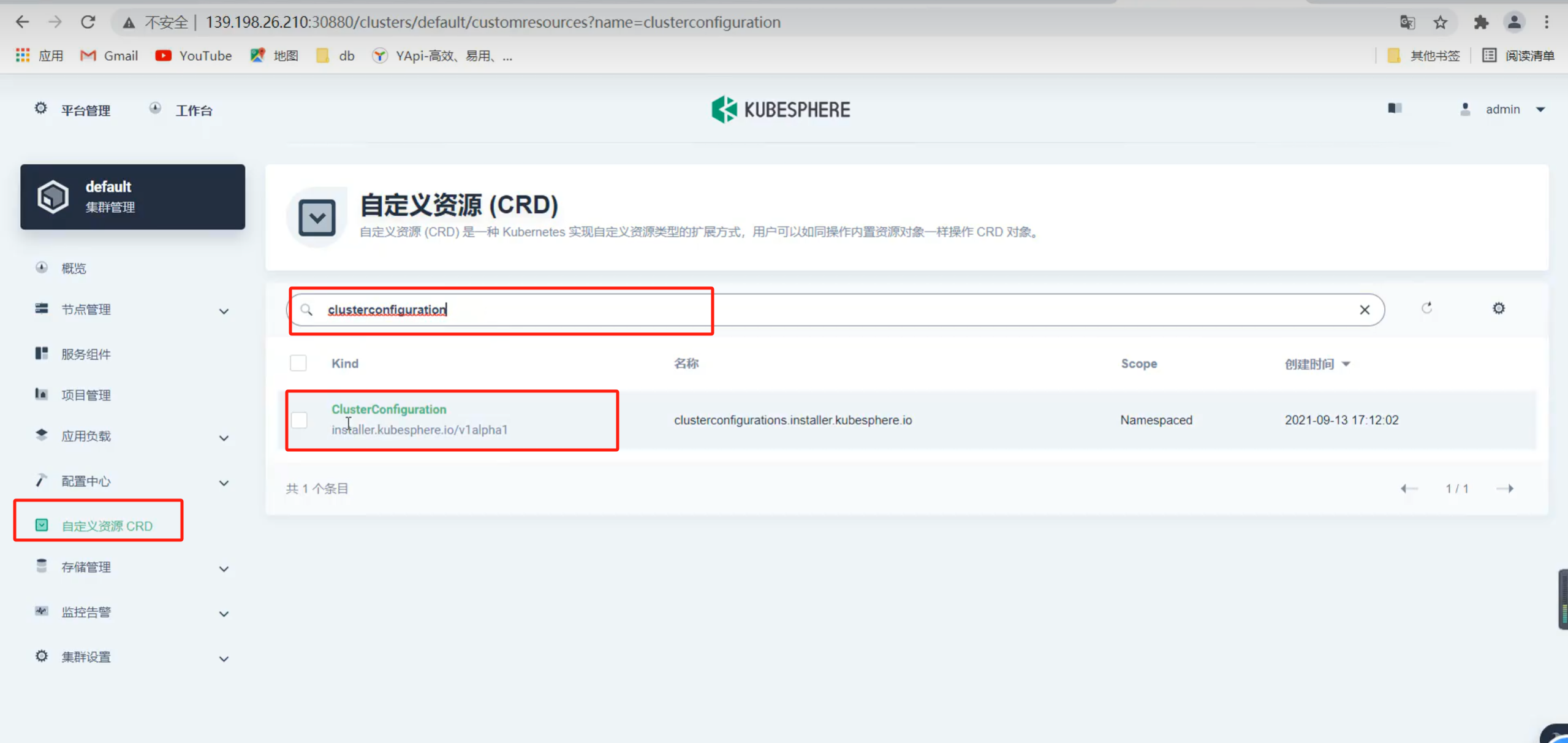
Task: Click the 集群设置 gear icon in sidebar
Action: click(41, 656)
